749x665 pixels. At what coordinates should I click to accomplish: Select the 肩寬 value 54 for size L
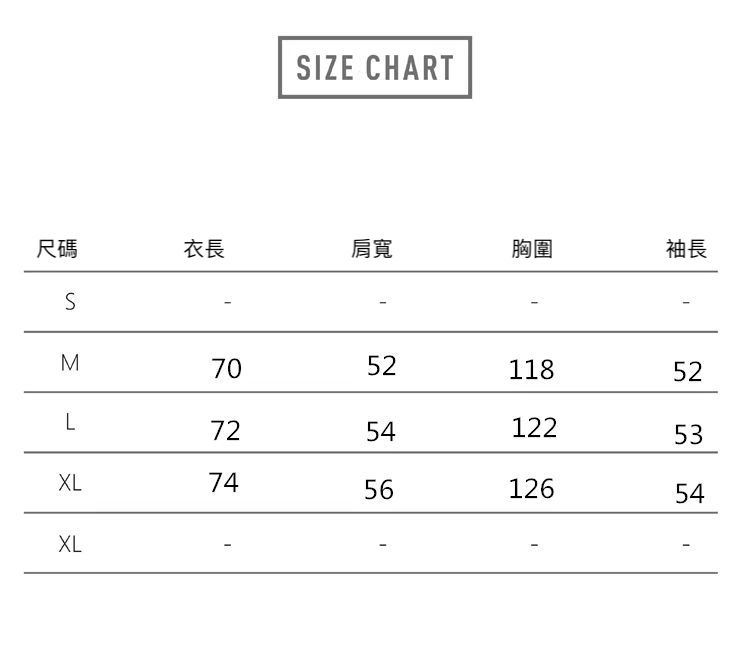point(380,432)
